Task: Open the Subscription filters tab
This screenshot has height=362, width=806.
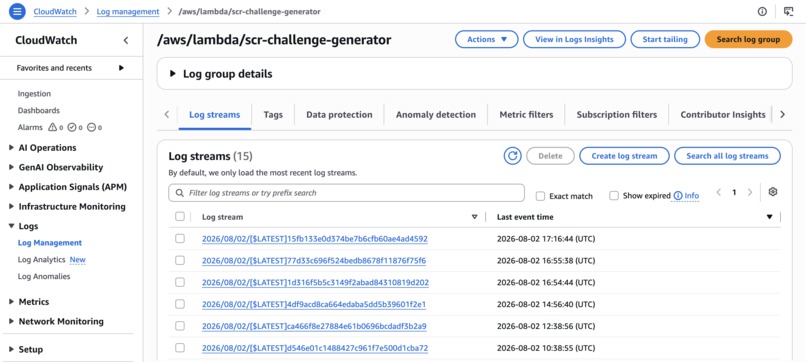Action: pyautogui.click(x=617, y=115)
